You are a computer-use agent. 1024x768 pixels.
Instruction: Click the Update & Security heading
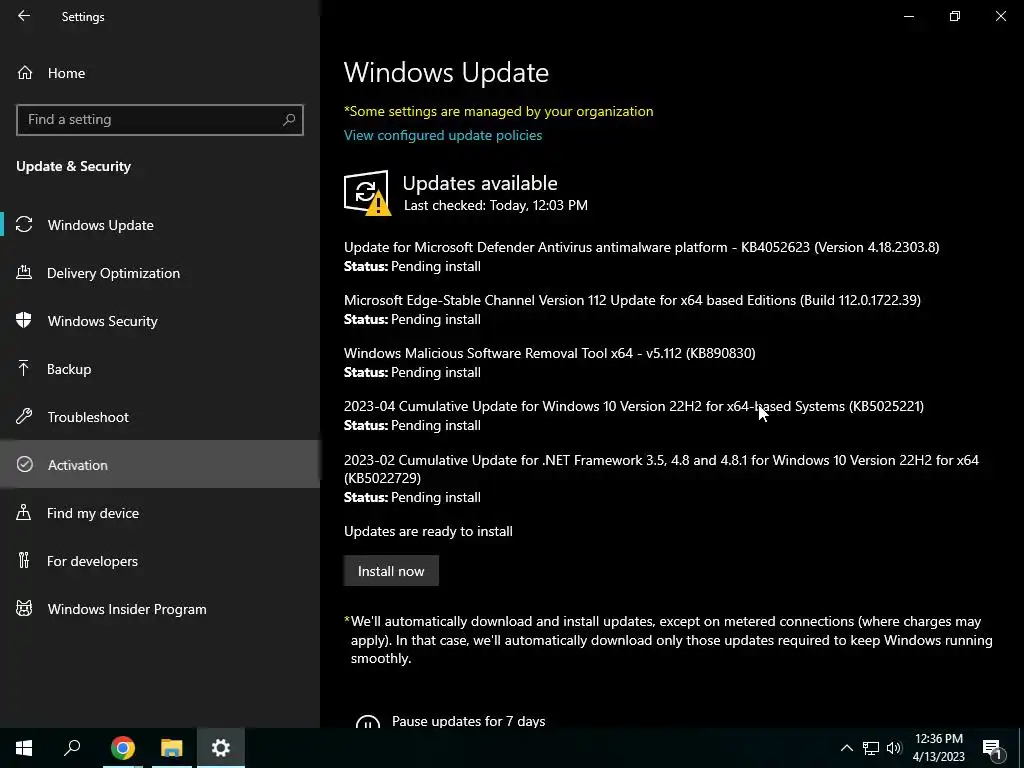[x=73, y=166]
